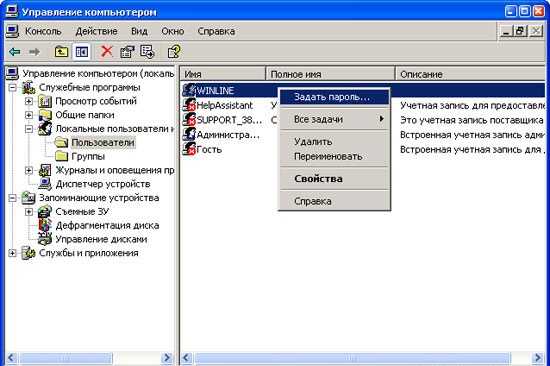This screenshot has height=366, width=550.
Task: Open the Справка menu in menu bar
Action: pos(216,31)
